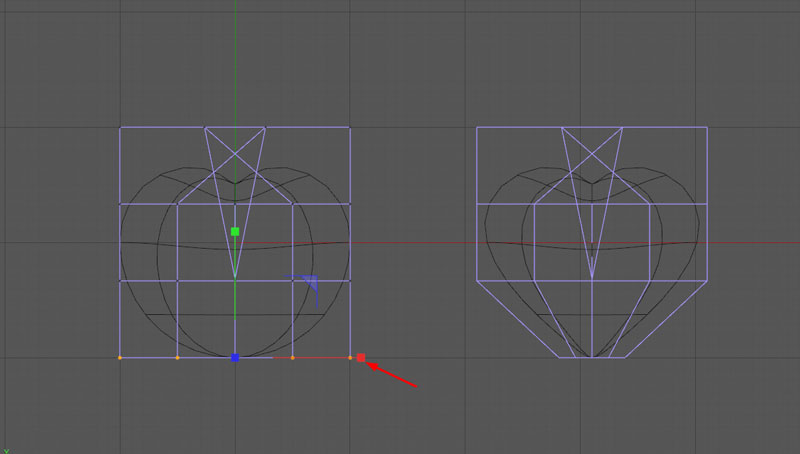800x454 pixels.
Task: Pick orange vertex just right of blue handle
Action: (292, 357)
